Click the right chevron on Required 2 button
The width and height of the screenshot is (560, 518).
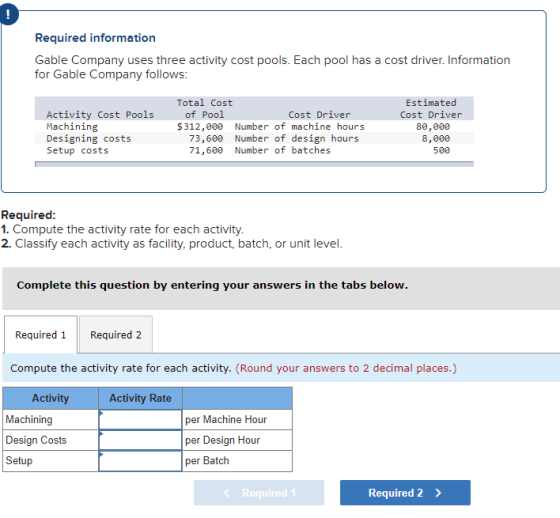point(438,493)
